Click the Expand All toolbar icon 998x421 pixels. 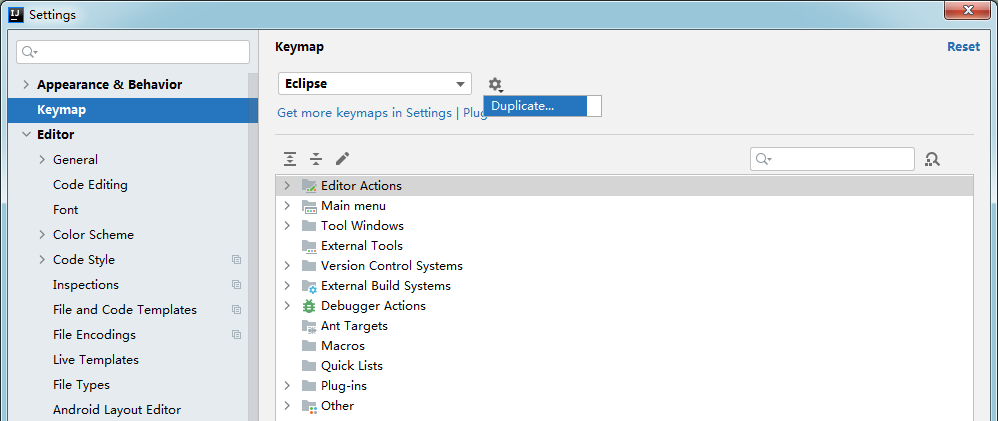[x=290, y=159]
